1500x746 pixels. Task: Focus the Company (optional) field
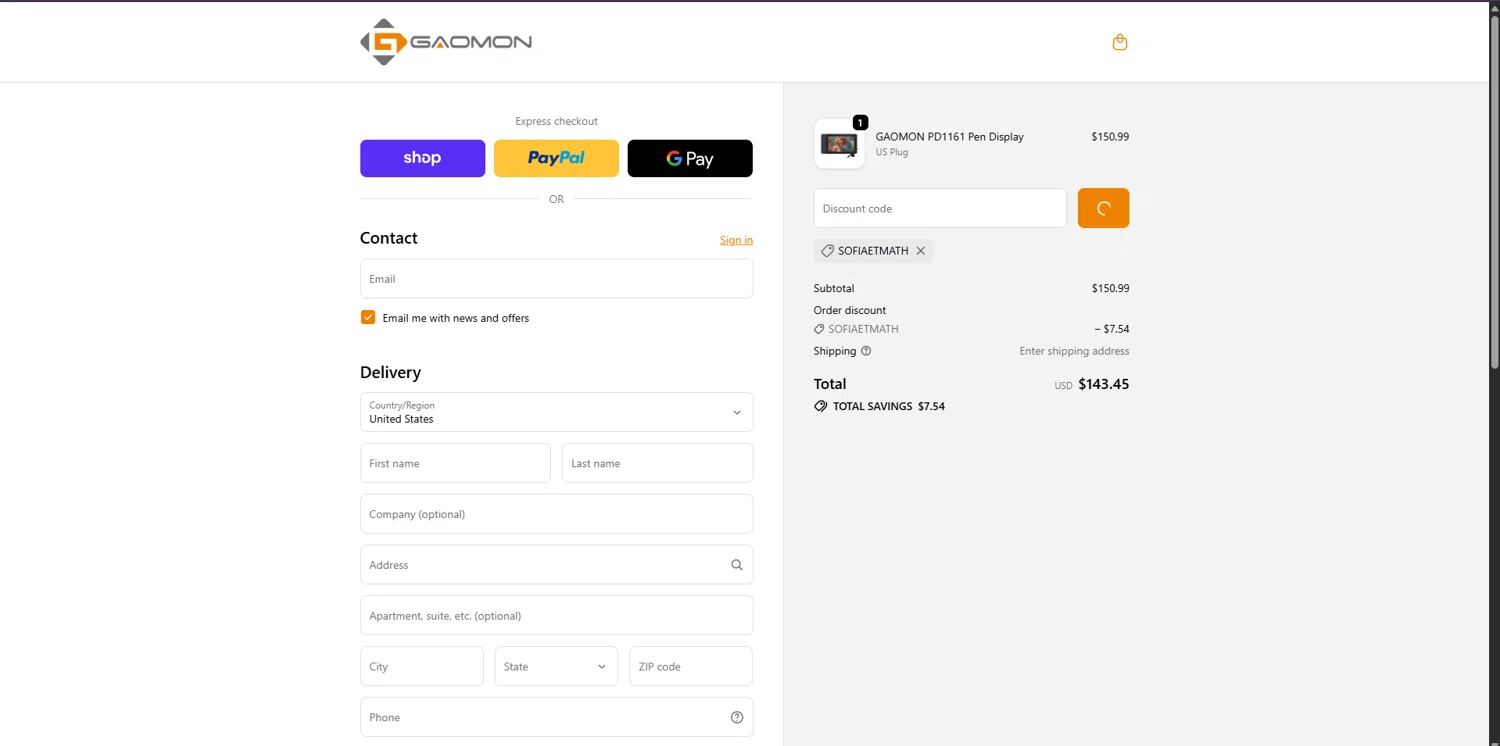(556, 514)
